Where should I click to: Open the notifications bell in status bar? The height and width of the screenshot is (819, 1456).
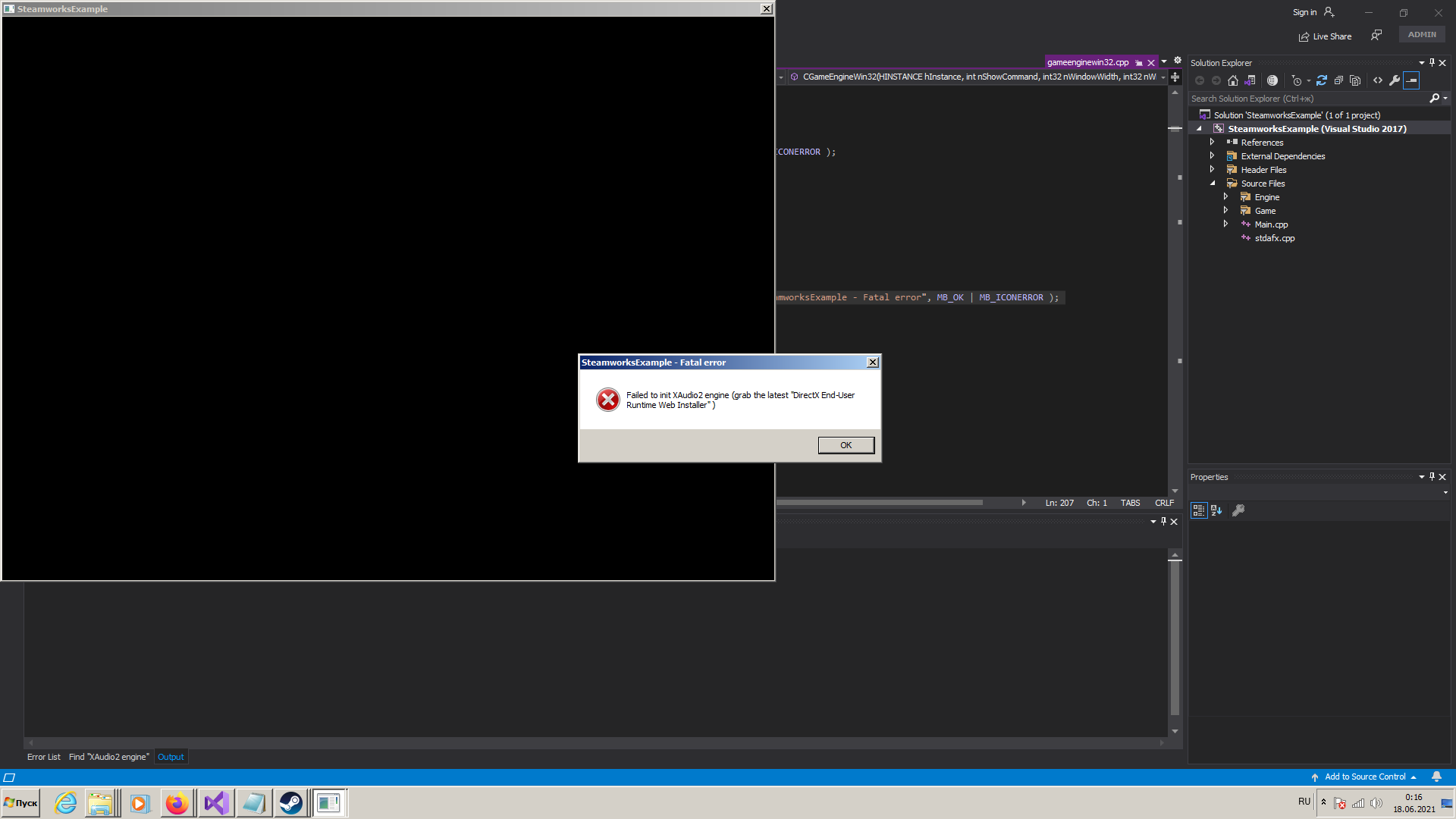tap(1436, 777)
